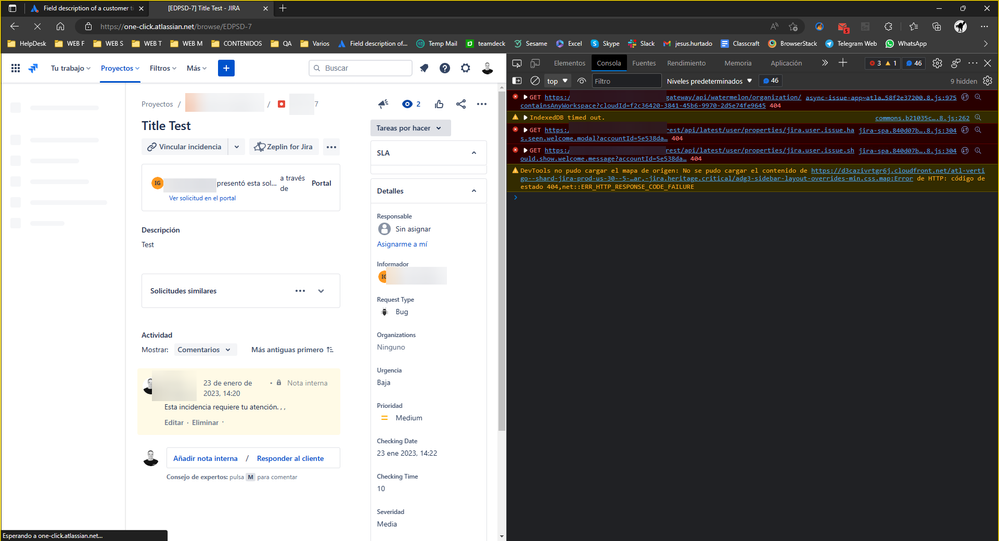Open DevTools customize three-dot menu
The width and height of the screenshot is (999, 541).
[972, 63]
